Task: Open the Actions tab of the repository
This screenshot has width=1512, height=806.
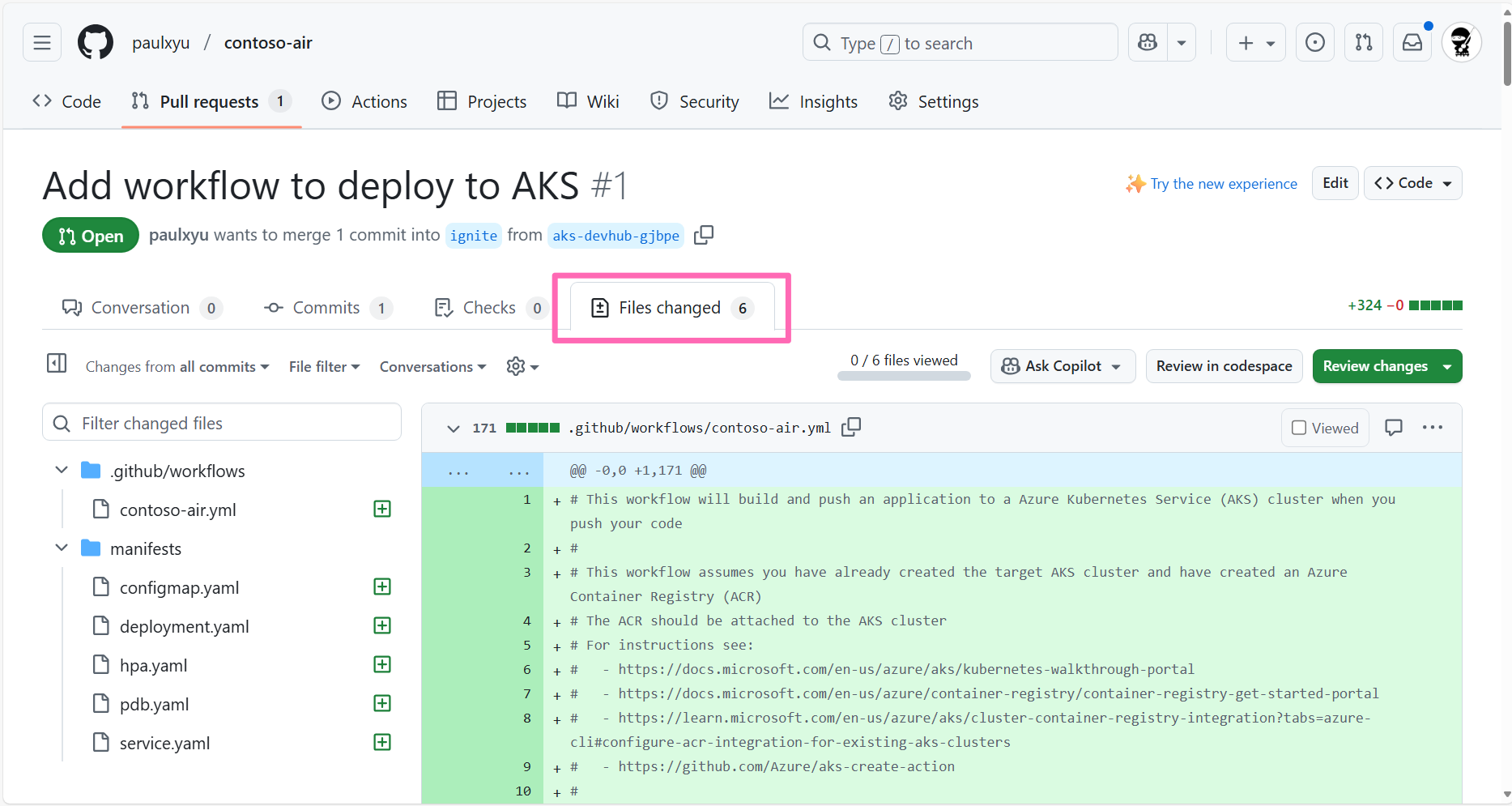Action: coord(364,101)
